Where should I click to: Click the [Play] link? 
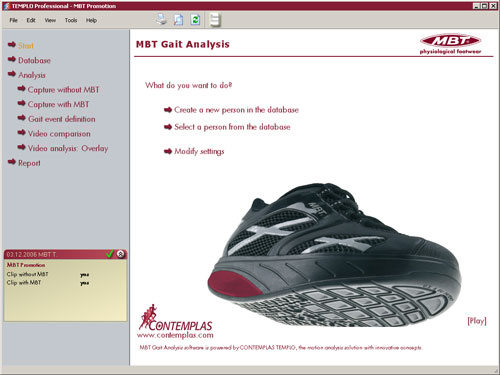coord(477,321)
